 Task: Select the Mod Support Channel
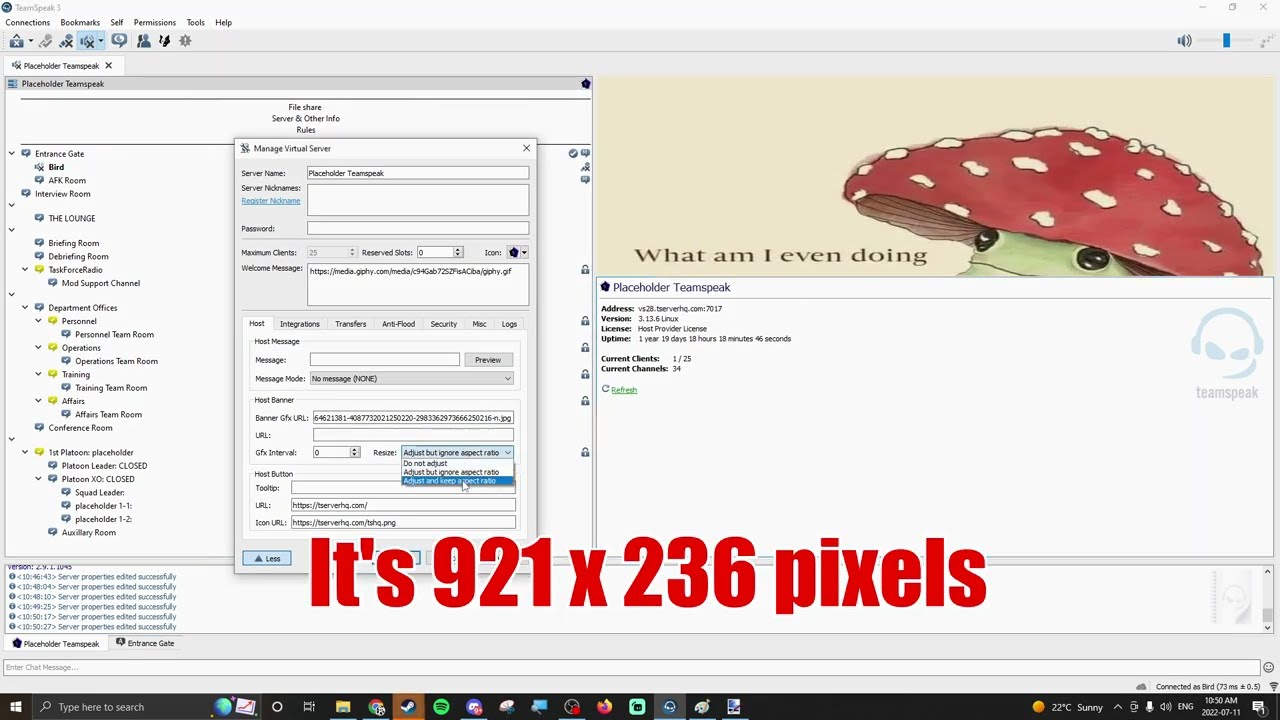101,283
